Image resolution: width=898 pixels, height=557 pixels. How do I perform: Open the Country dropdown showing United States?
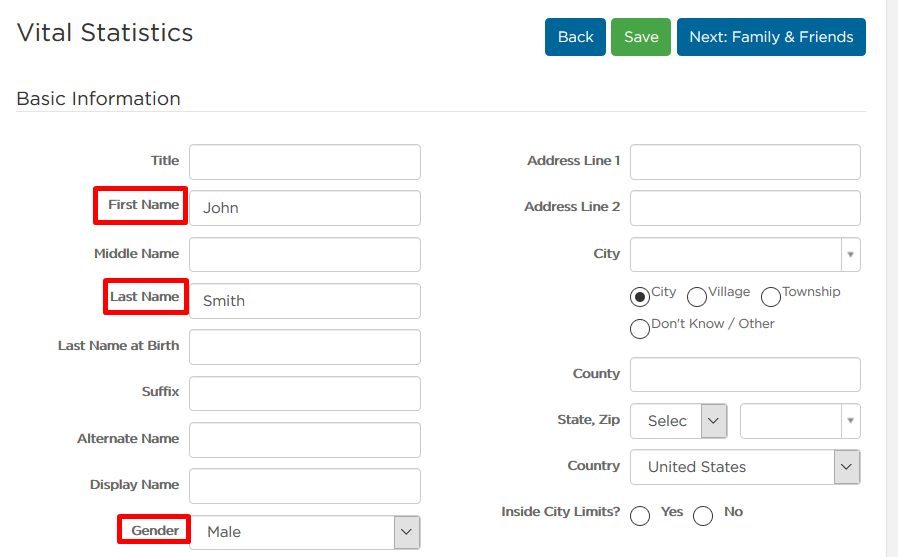coord(745,467)
